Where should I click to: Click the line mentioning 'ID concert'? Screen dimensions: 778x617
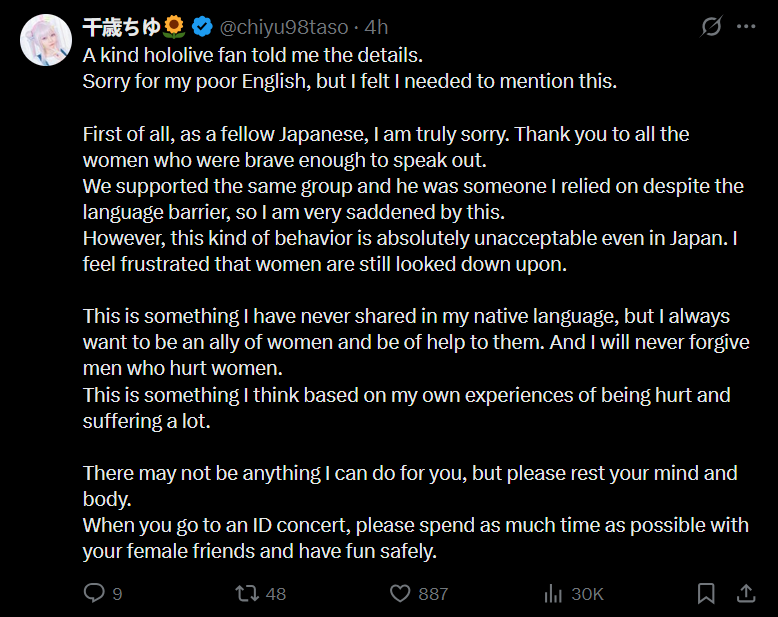click(415, 525)
